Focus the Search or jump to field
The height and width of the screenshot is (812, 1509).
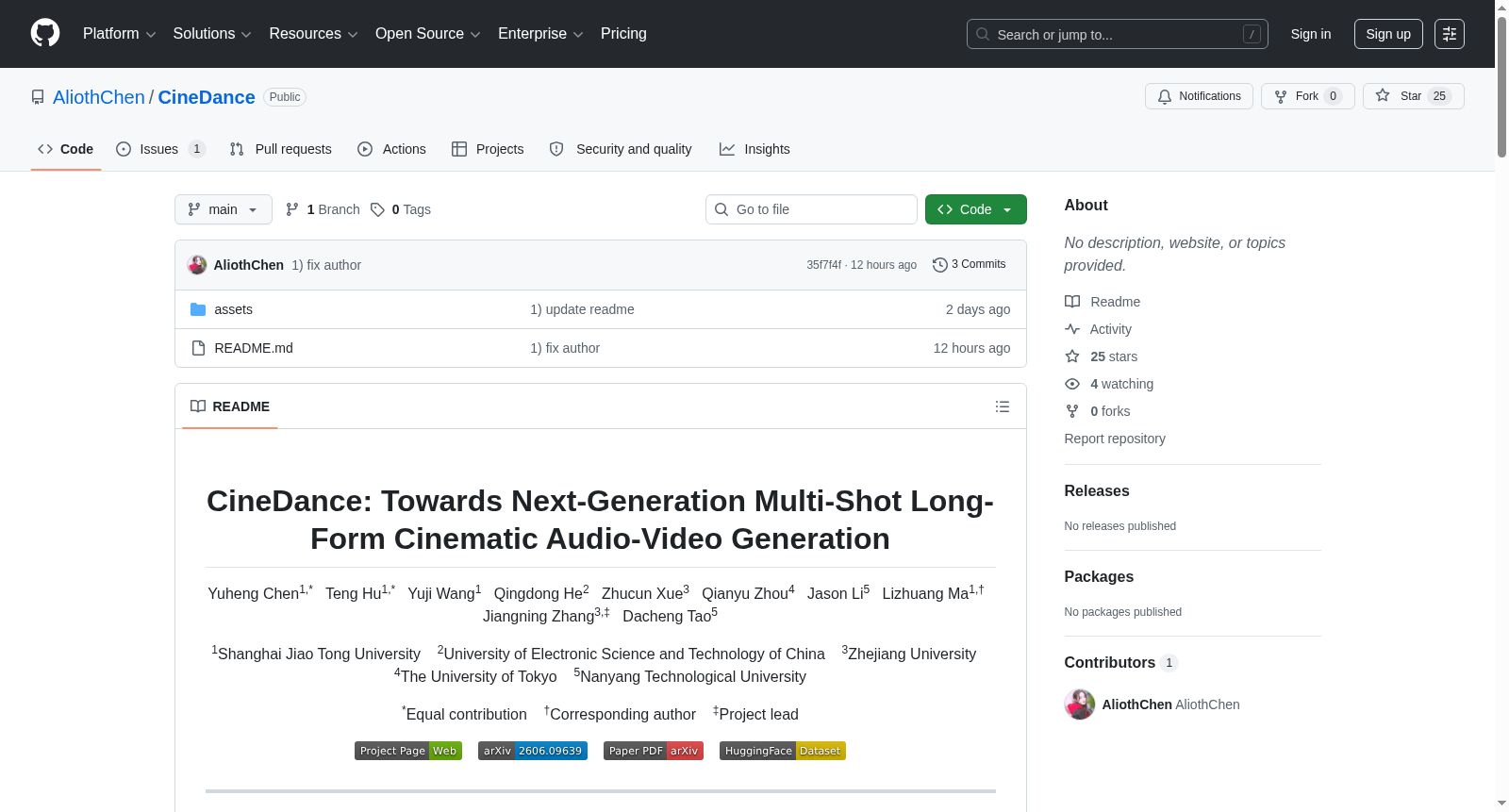tap(1118, 34)
